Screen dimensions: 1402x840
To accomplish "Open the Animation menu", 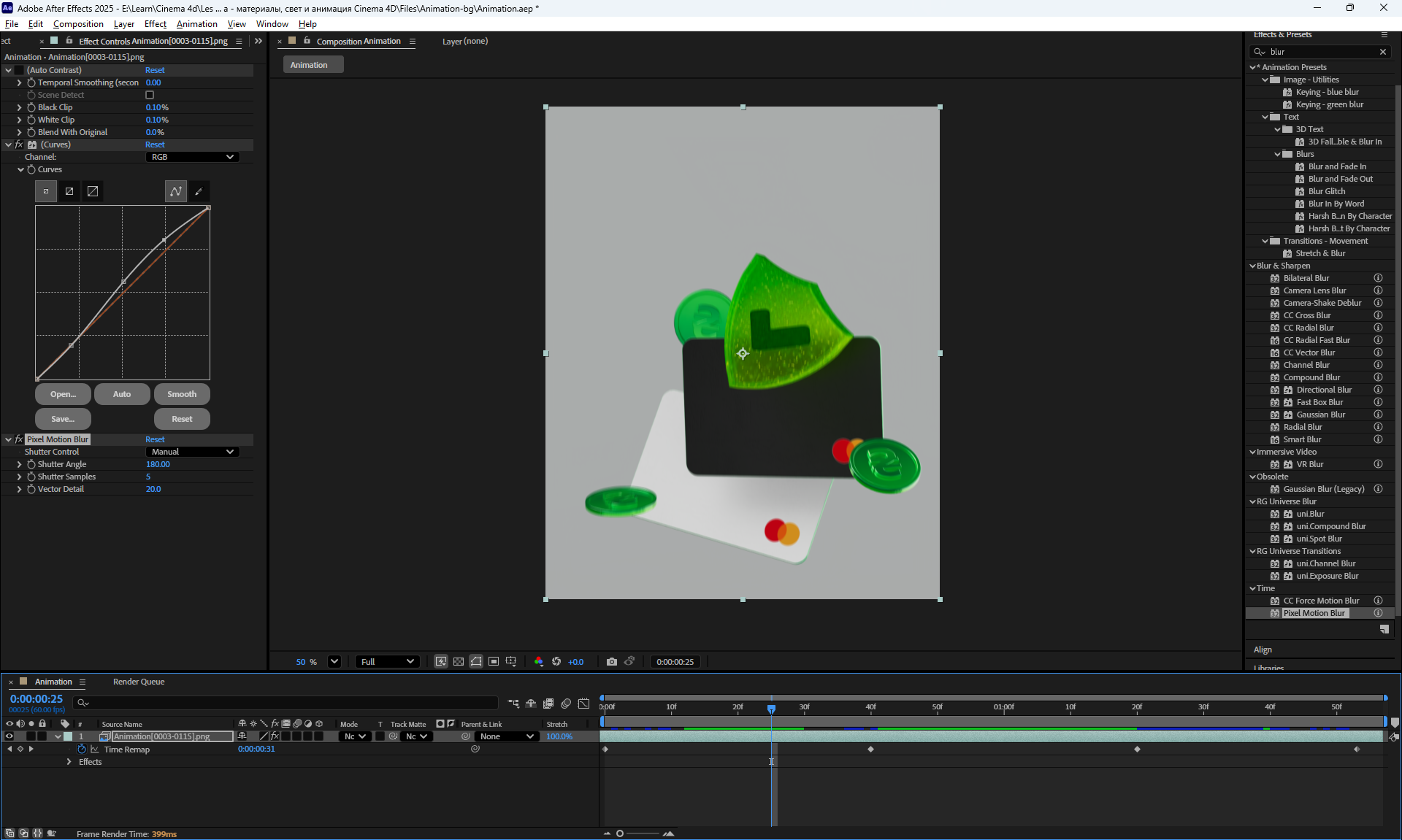I will (196, 24).
